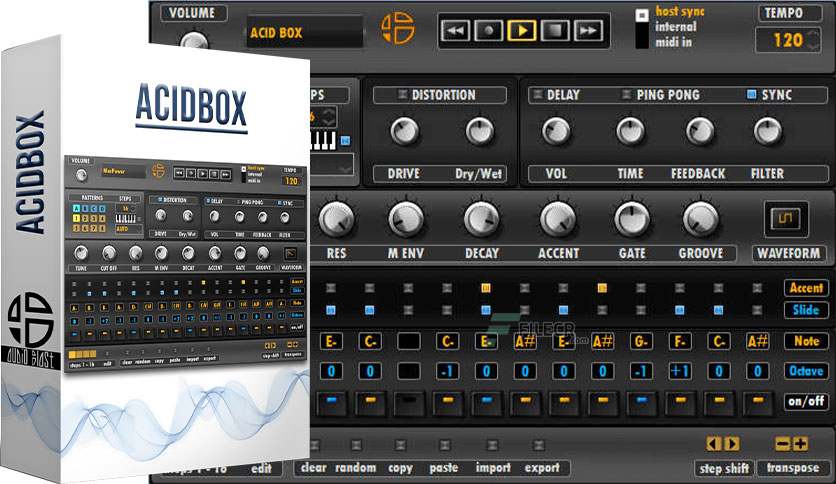Click the record transport button
The width and height of the screenshot is (836, 484).
coord(488,30)
